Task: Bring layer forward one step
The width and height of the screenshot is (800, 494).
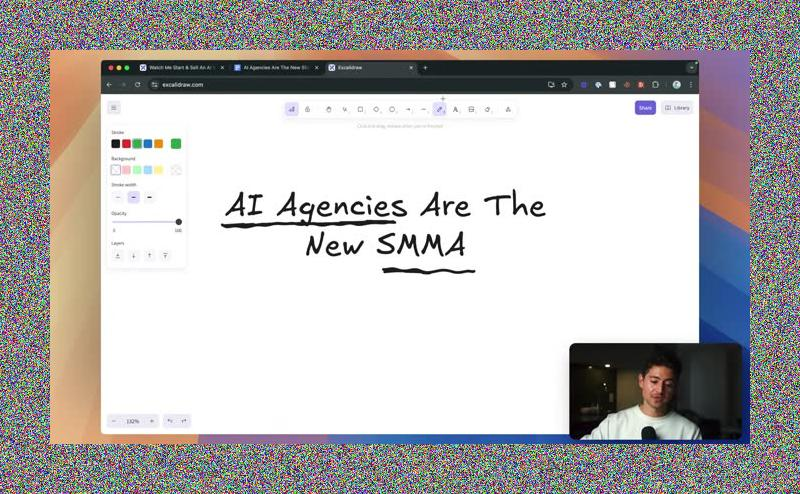Action: (x=149, y=256)
